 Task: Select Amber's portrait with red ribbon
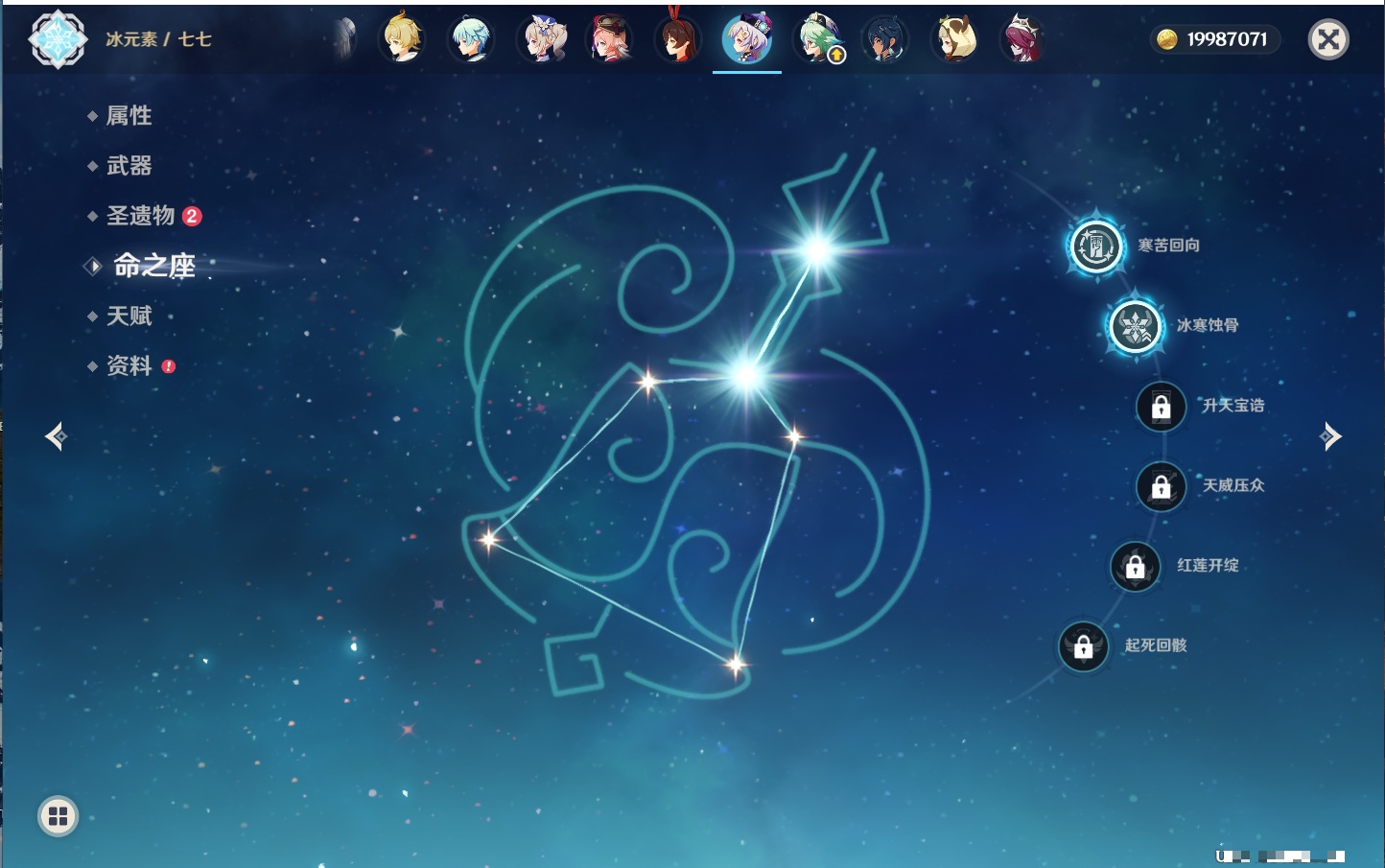(x=678, y=39)
